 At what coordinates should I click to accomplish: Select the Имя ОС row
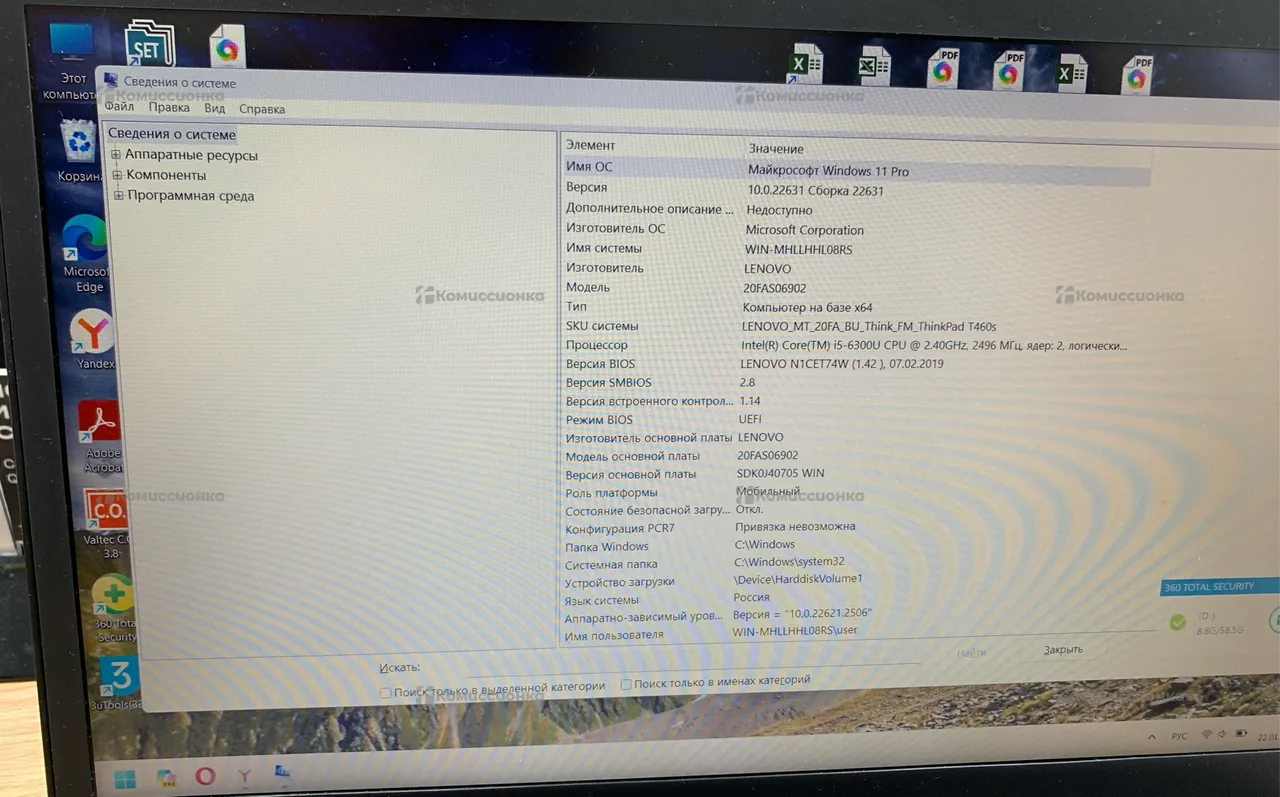coord(856,169)
